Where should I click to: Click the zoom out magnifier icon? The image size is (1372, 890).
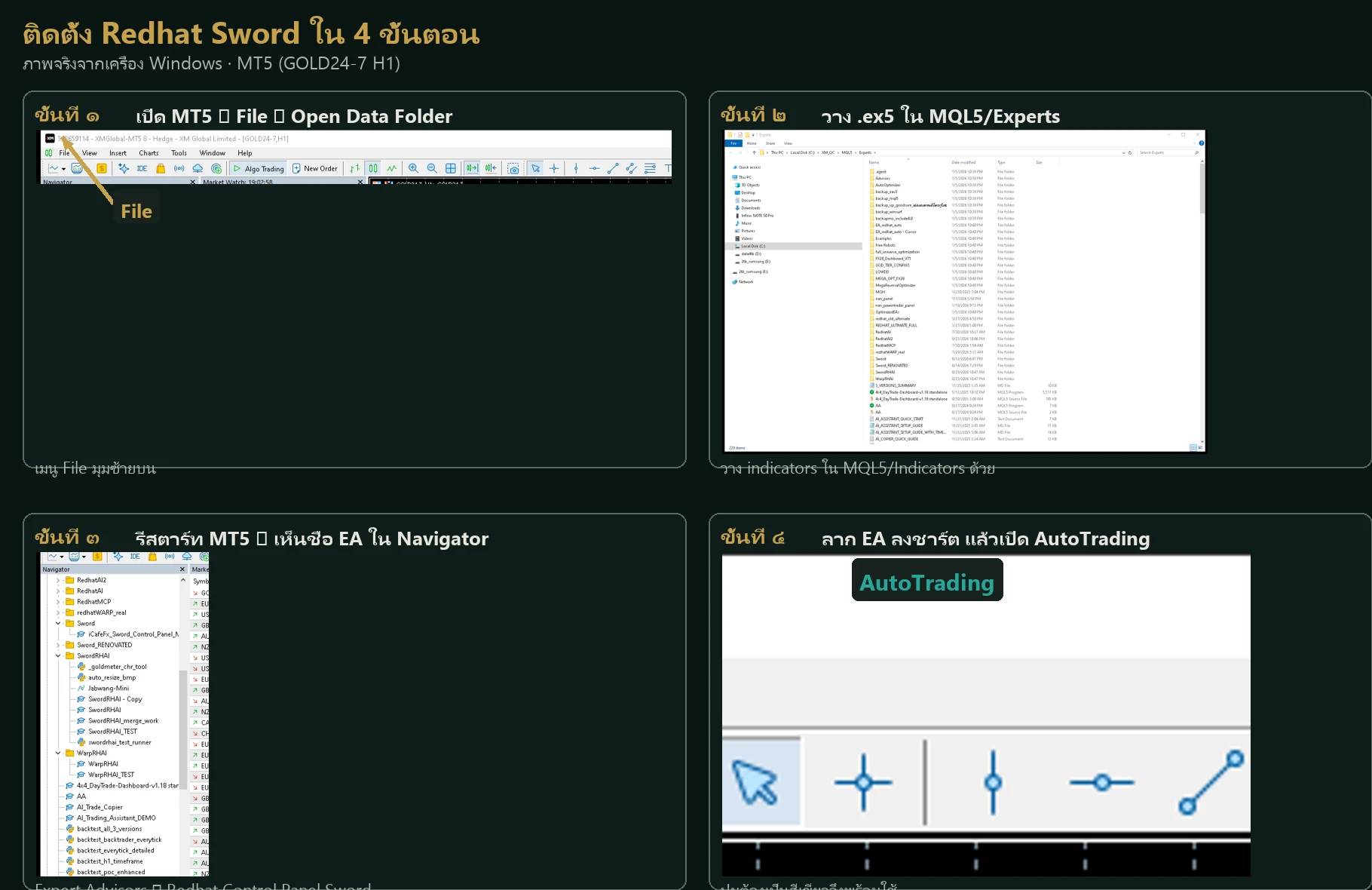tap(432, 168)
